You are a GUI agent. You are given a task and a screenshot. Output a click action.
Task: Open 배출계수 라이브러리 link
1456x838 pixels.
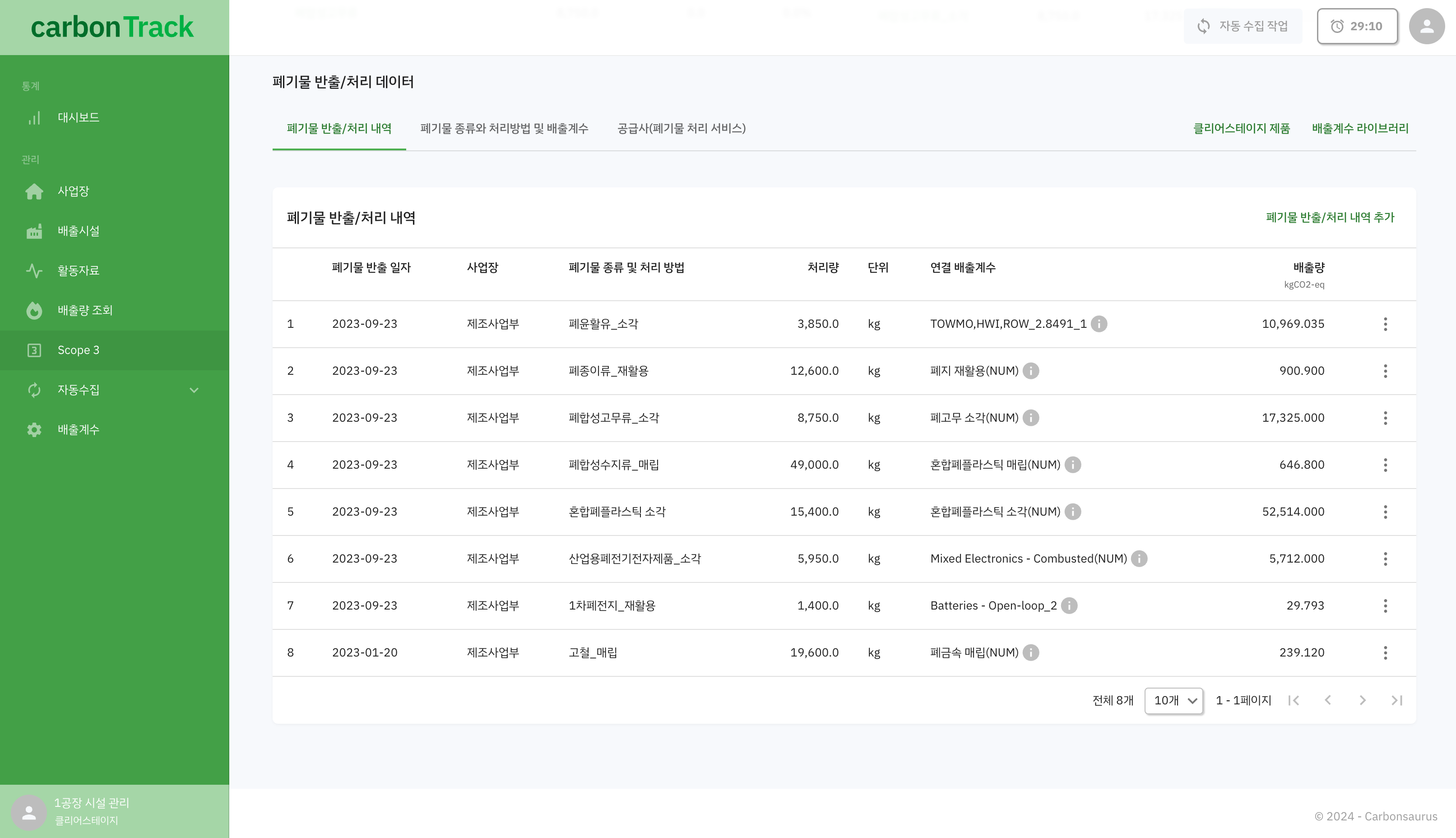pyautogui.click(x=1360, y=128)
